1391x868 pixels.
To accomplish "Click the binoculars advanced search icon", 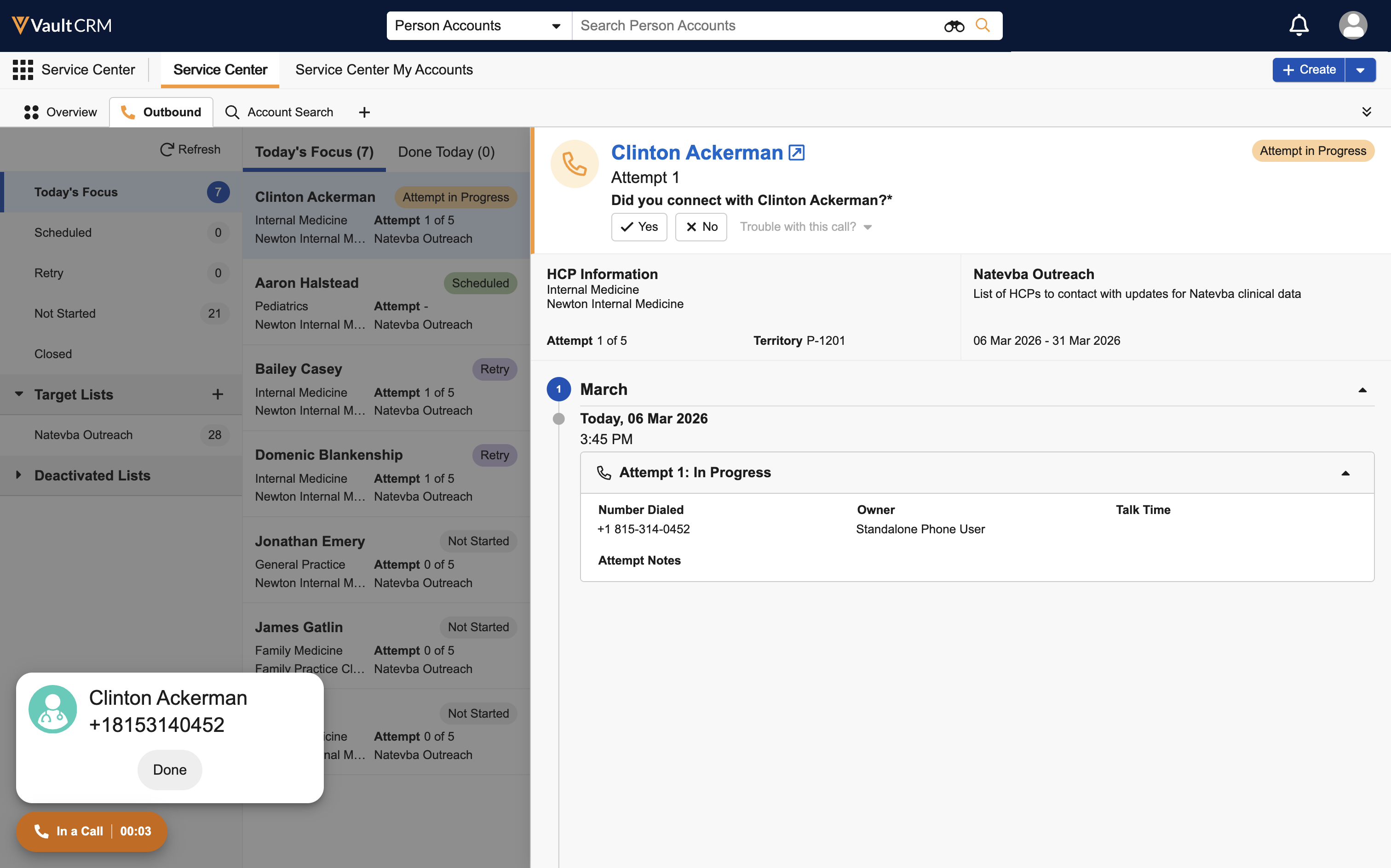I will click(954, 26).
